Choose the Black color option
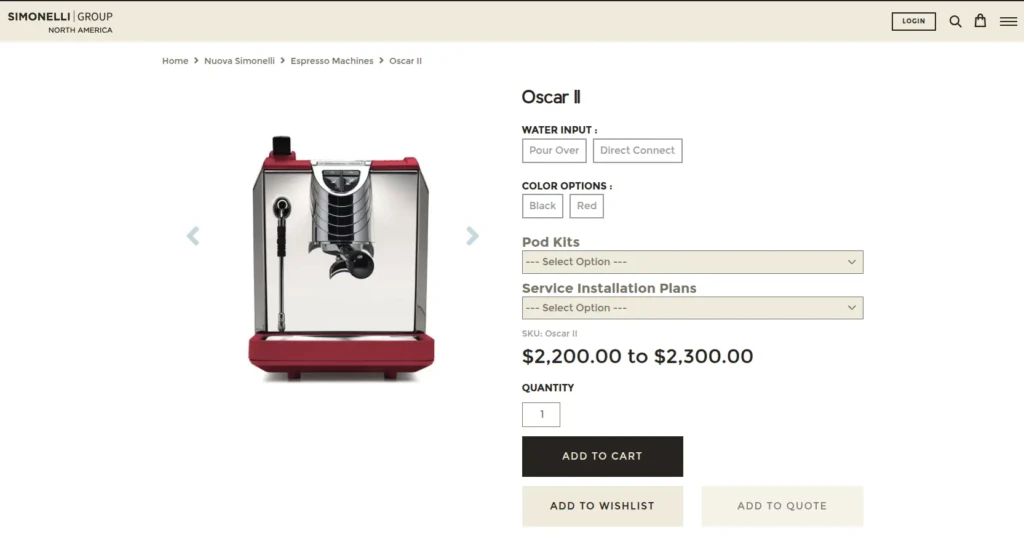The image size is (1024, 547). click(x=543, y=206)
